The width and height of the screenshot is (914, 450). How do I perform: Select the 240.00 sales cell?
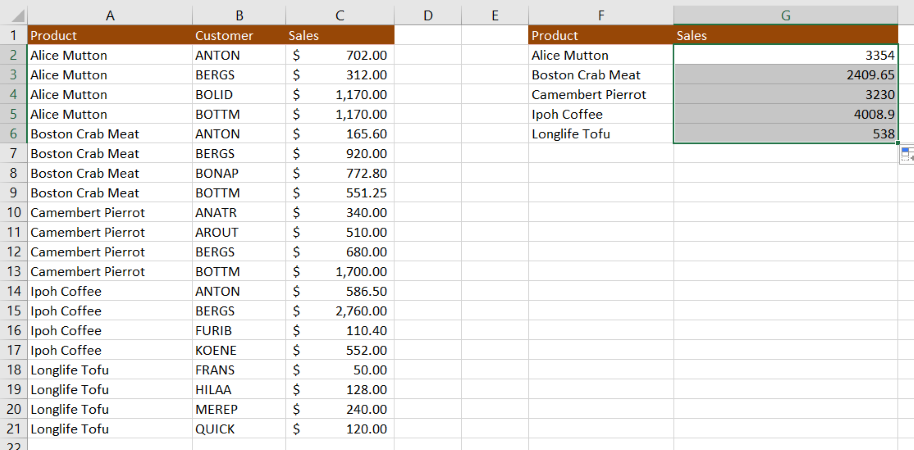[340, 409]
